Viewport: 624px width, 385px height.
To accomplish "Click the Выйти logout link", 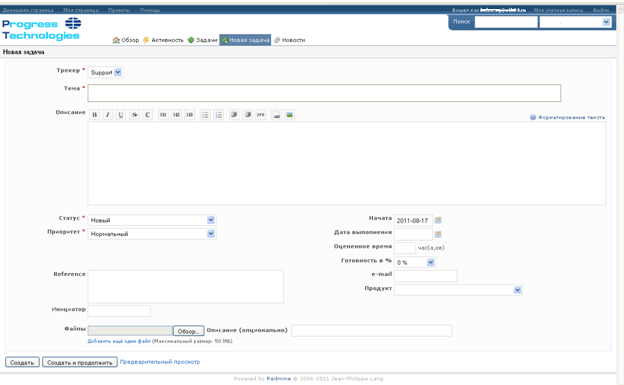I will tap(601, 10).
